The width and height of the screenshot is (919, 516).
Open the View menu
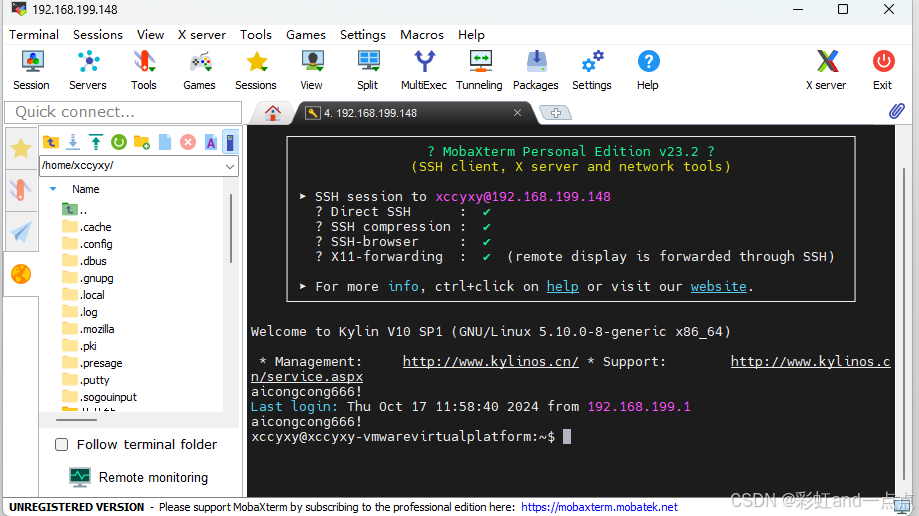tap(151, 35)
